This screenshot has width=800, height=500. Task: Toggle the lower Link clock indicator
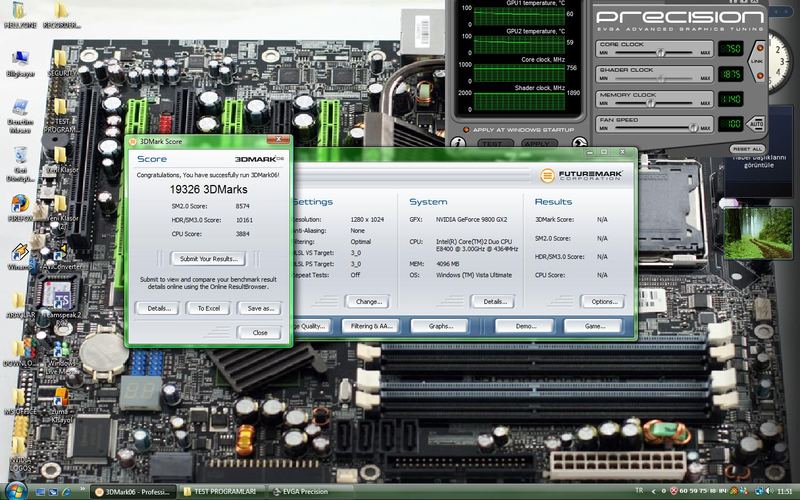click(x=760, y=76)
